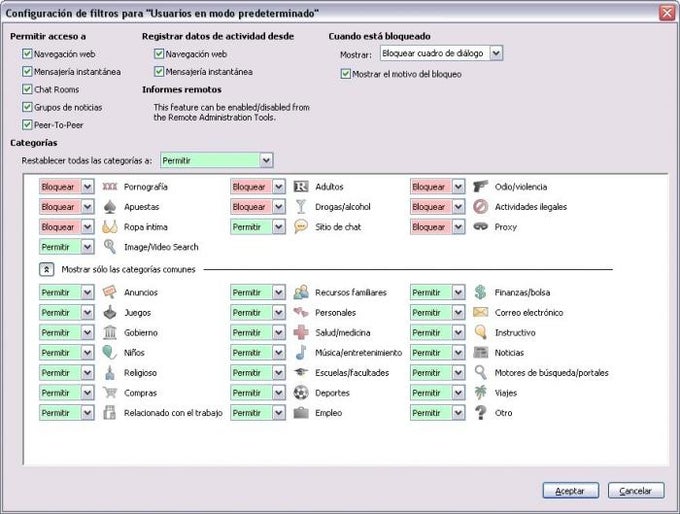Click the Niños balloon icon
This screenshot has height=514, width=680.
pyautogui.click(x=110, y=352)
